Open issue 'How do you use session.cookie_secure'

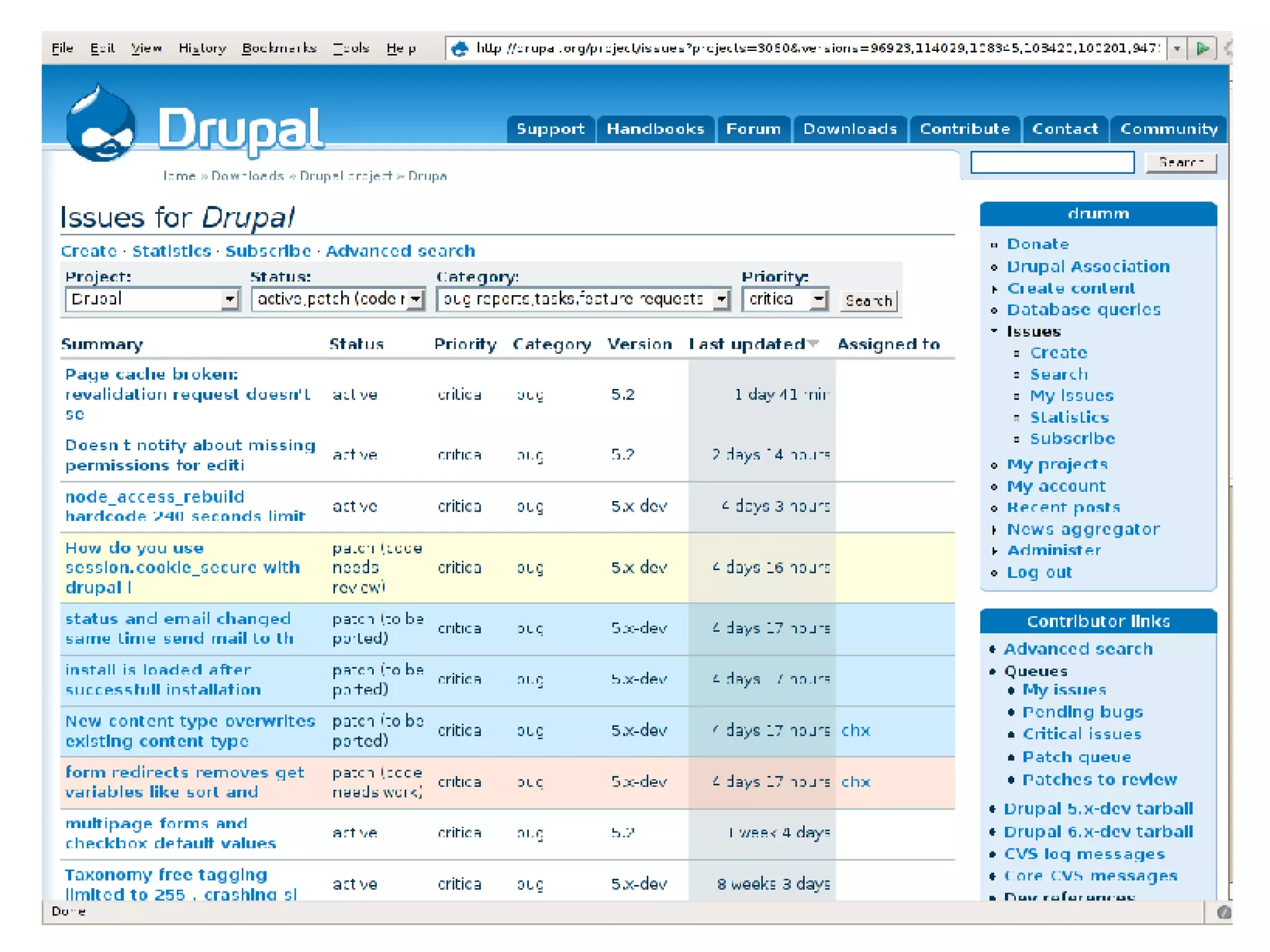(183, 567)
